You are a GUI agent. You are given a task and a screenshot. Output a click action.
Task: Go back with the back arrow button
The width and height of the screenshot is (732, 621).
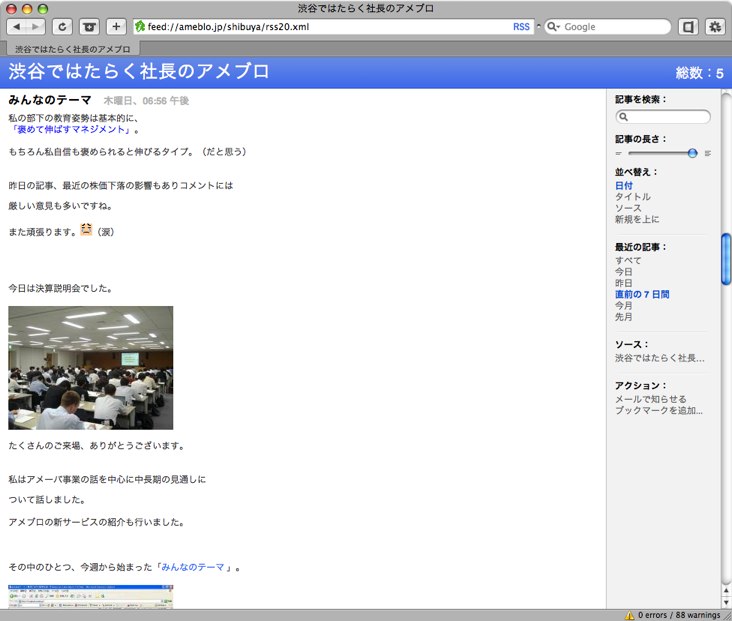coord(17,27)
